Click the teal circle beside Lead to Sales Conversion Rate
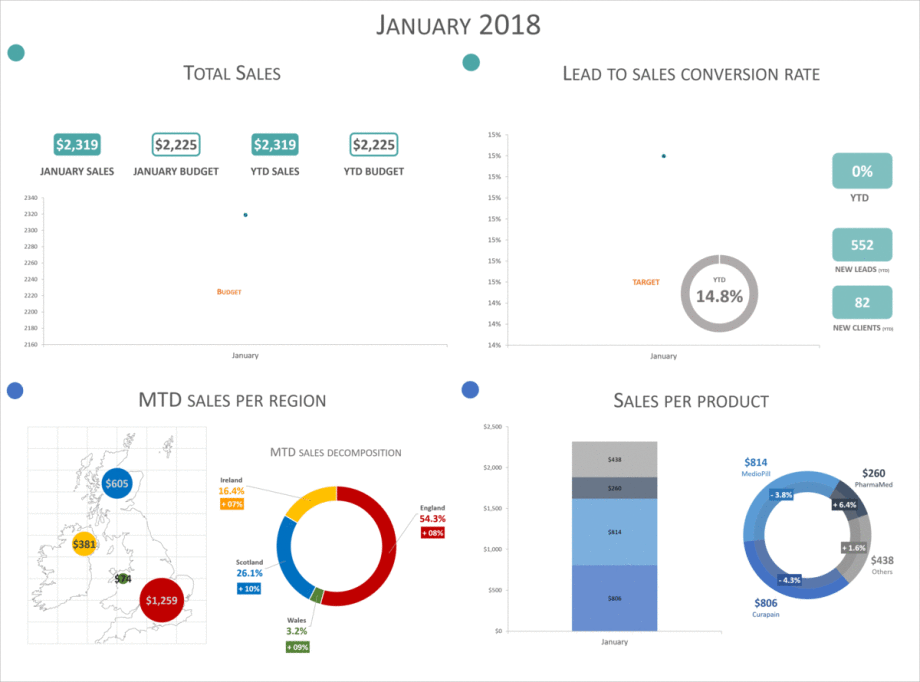Viewport: 920px width, 682px height. [471, 62]
